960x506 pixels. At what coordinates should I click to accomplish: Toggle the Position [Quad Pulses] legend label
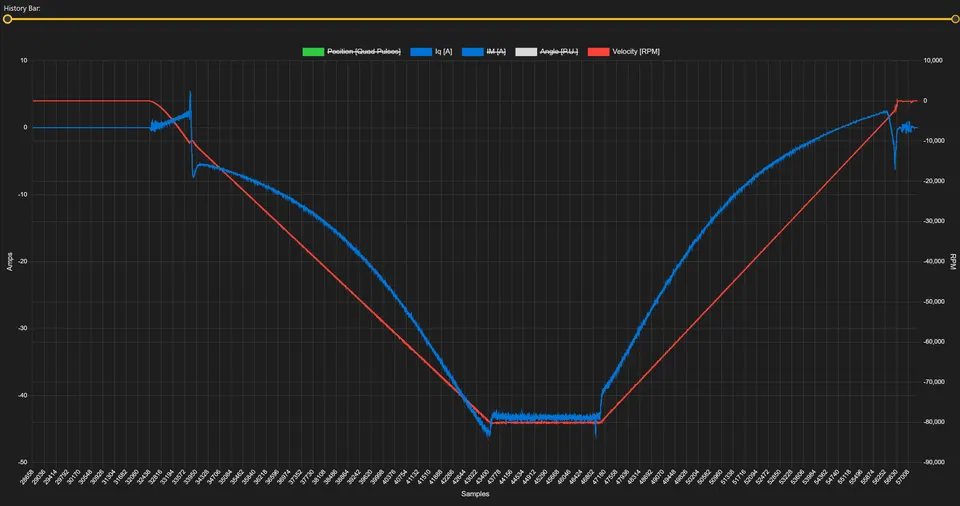pos(364,51)
